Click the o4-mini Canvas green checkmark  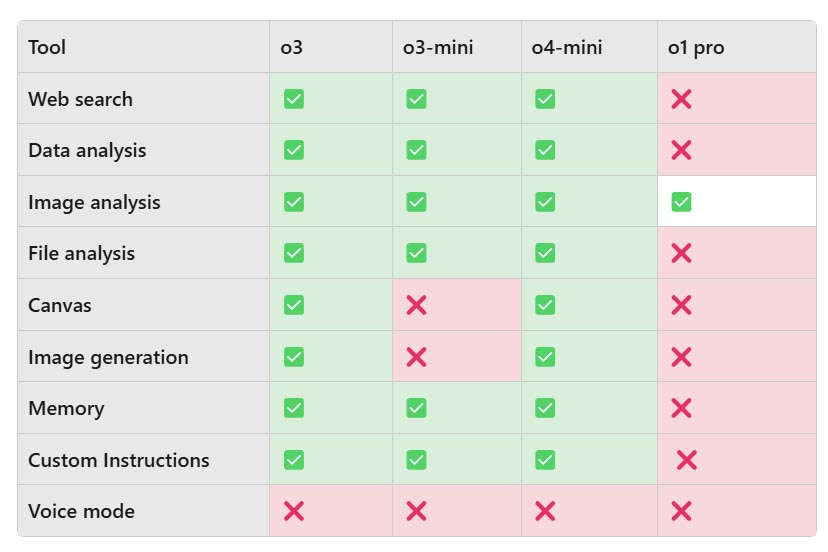[545, 305]
